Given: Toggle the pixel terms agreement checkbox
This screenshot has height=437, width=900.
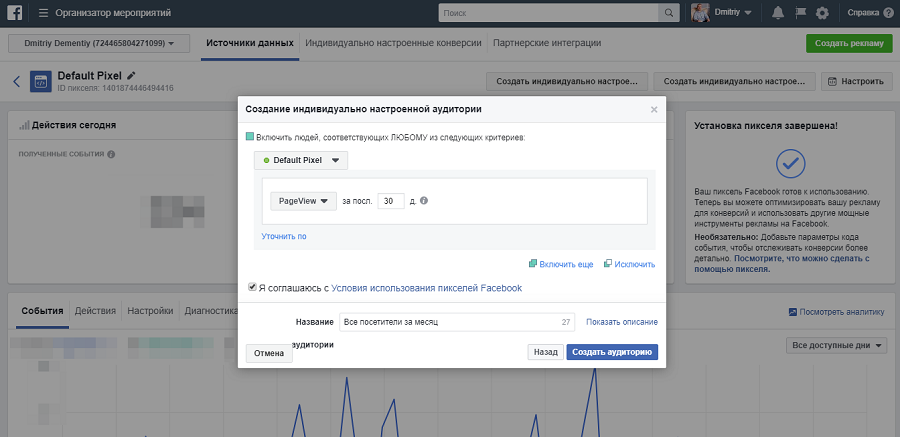Looking at the screenshot, I should point(252,287).
